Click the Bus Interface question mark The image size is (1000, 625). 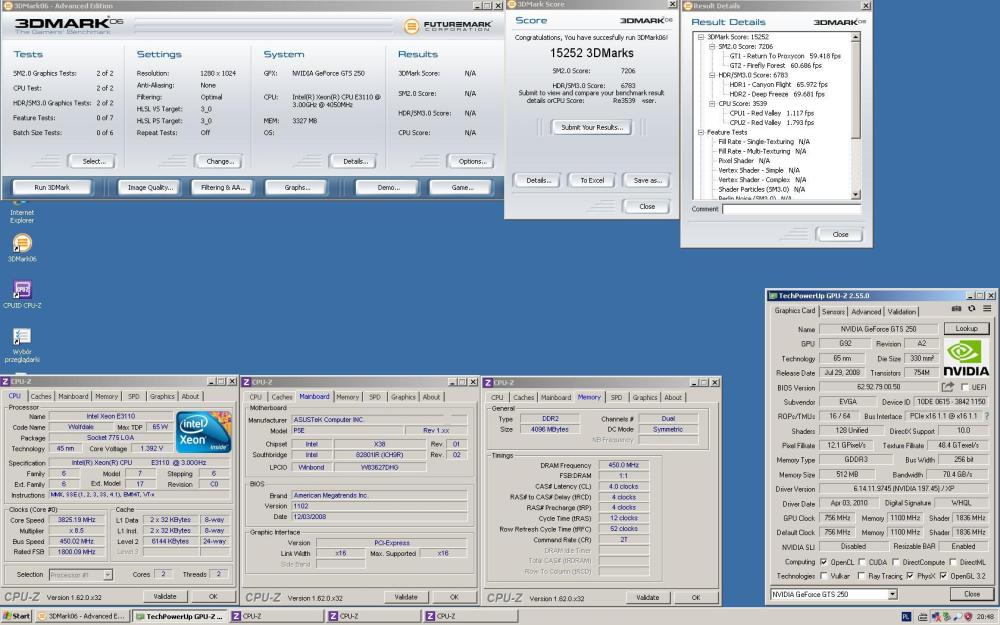(x=985, y=415)
